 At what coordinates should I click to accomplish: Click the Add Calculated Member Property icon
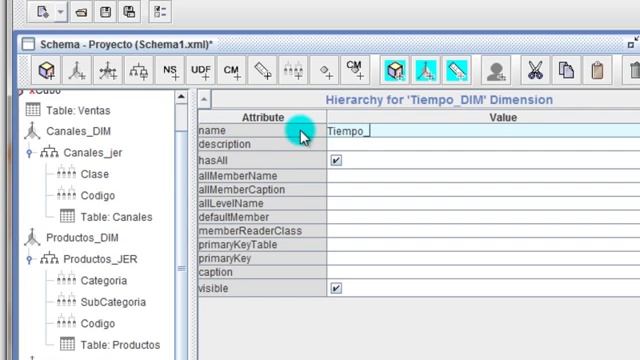(x=355, y=70)
